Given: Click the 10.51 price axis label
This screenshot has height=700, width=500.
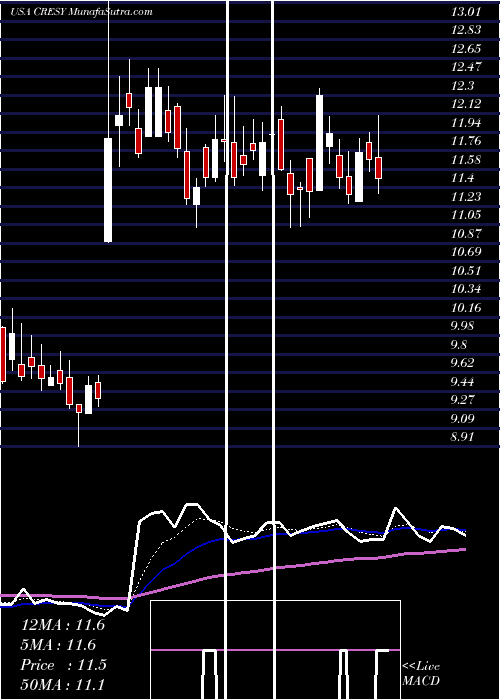Looking at the screenshot, I should point(466,271).
